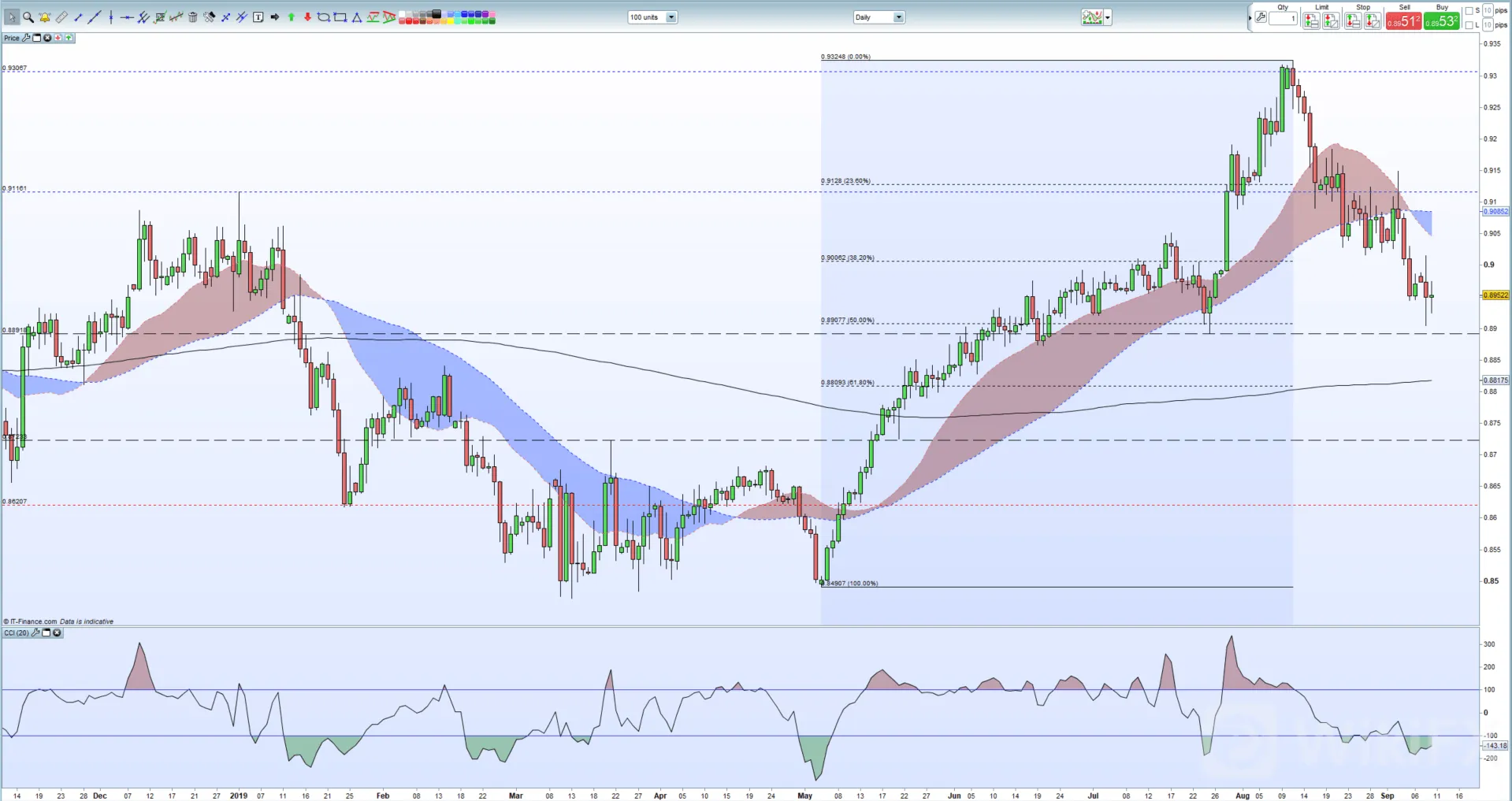Click the L pips value field
The height and width of the screenshot is (801, 1512).
pyautogui.click(x=1488, y=25)
